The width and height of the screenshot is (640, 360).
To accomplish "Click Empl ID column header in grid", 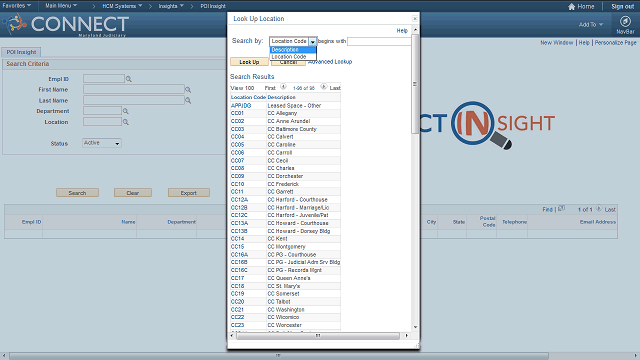I will click(x=31, y=222).
